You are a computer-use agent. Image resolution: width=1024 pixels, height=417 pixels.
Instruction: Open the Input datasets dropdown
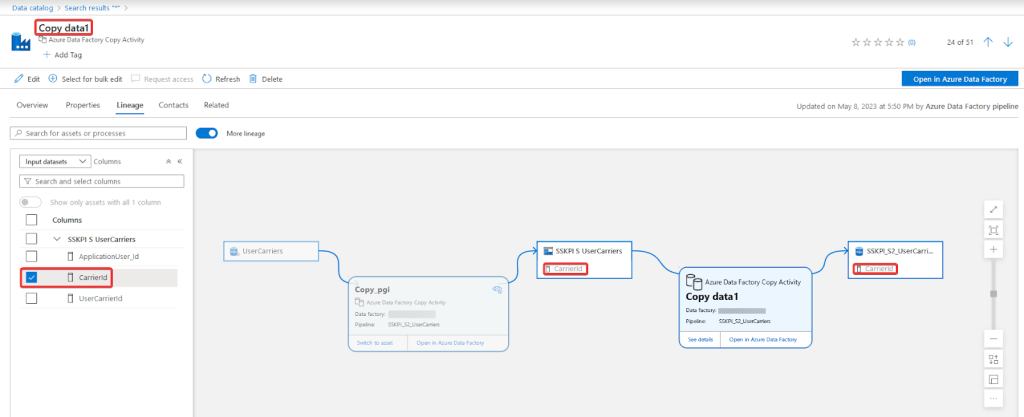[55, 160]
